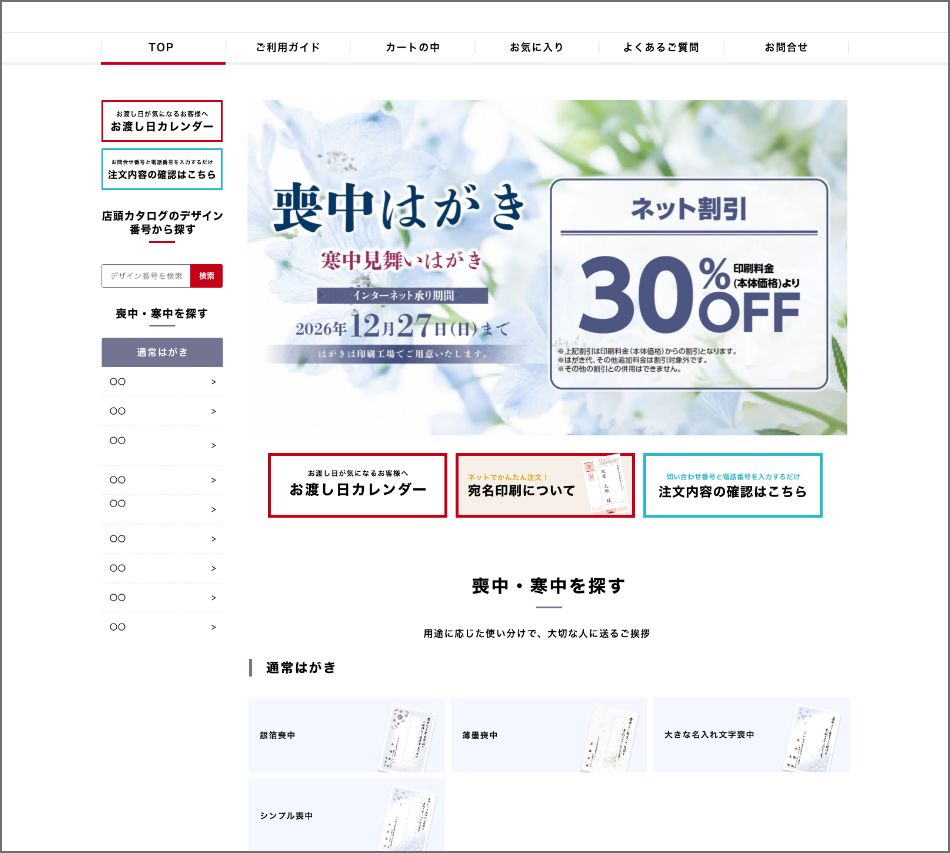Open the 喪中はがき 30% OFF hero banner
Screen dimensions: 950x853
tap(547, 267)
